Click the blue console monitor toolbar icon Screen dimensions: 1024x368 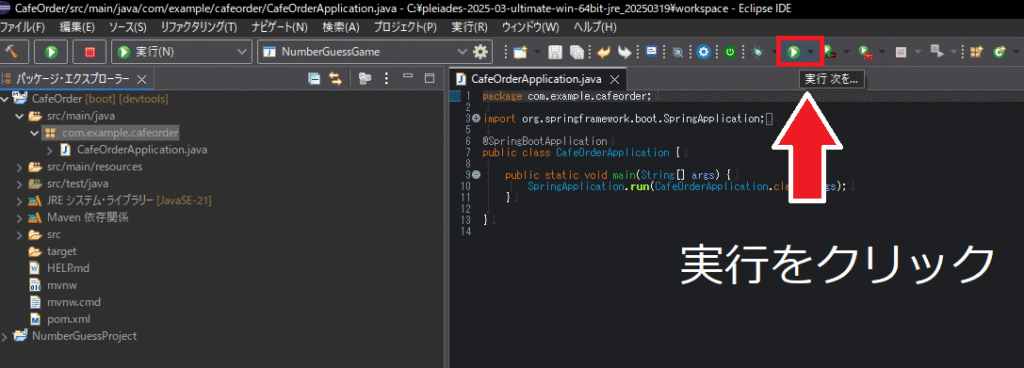[652, 52]
